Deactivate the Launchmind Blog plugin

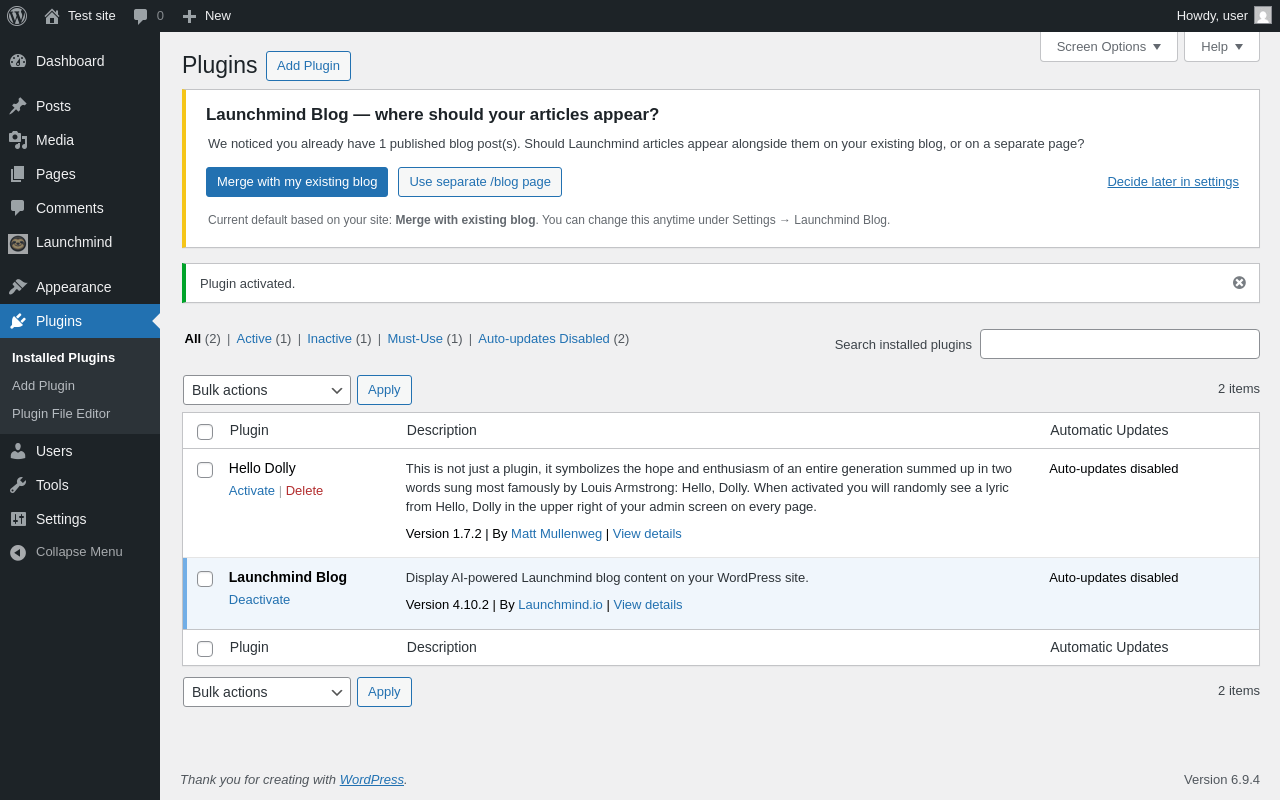point(259,600)
